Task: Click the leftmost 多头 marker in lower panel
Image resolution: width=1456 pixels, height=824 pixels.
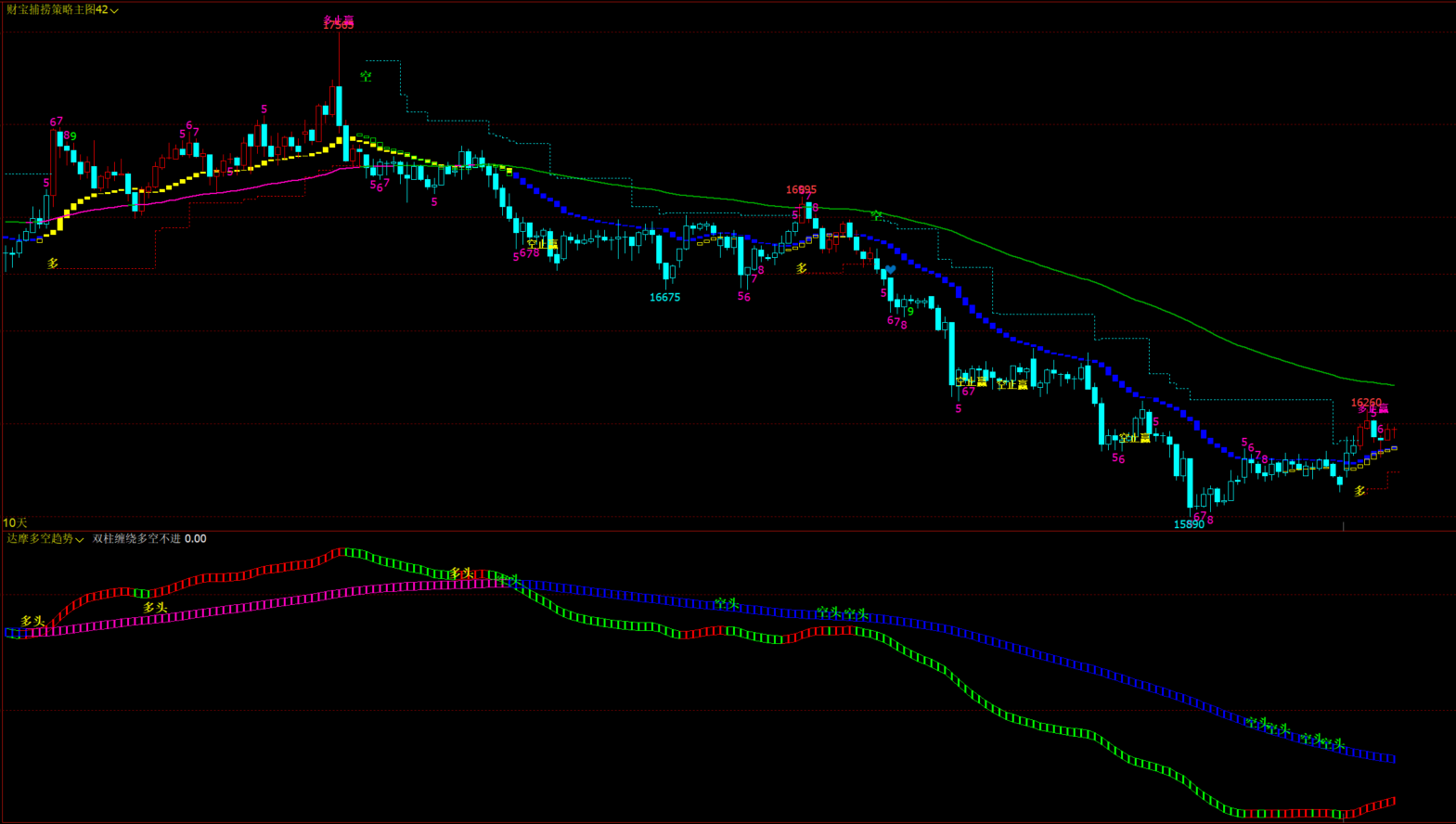Action: (x=32, y=621)
